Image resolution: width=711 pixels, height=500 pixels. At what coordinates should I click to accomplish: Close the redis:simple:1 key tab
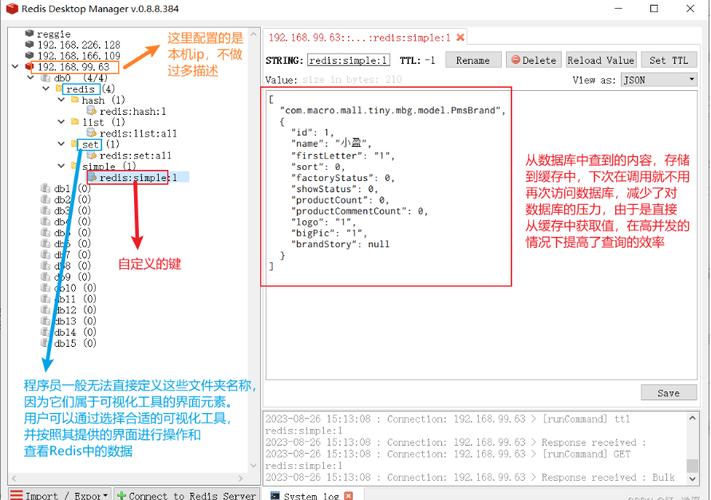[x=460, y=38]
